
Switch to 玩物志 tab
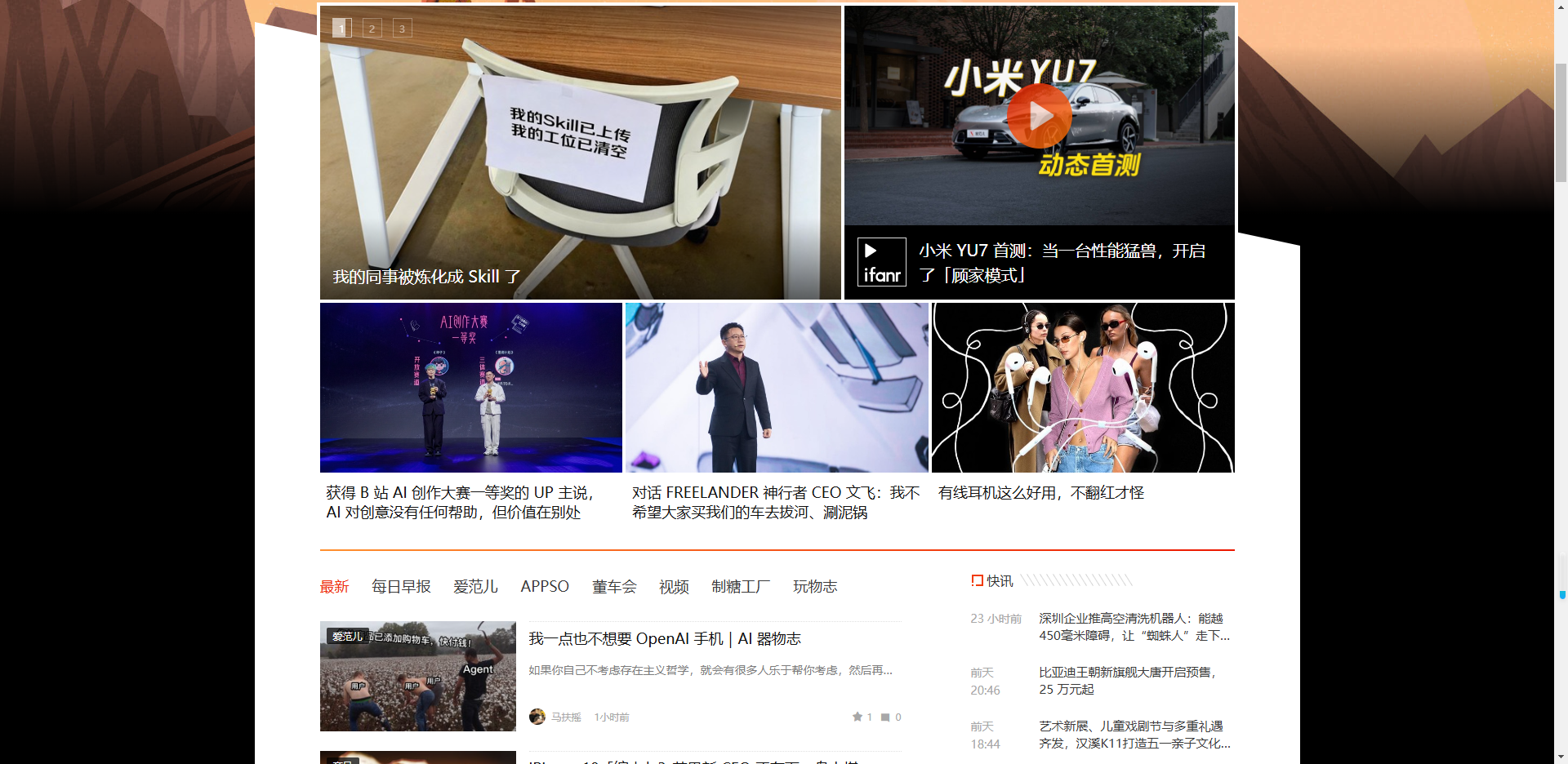[815, 587]
